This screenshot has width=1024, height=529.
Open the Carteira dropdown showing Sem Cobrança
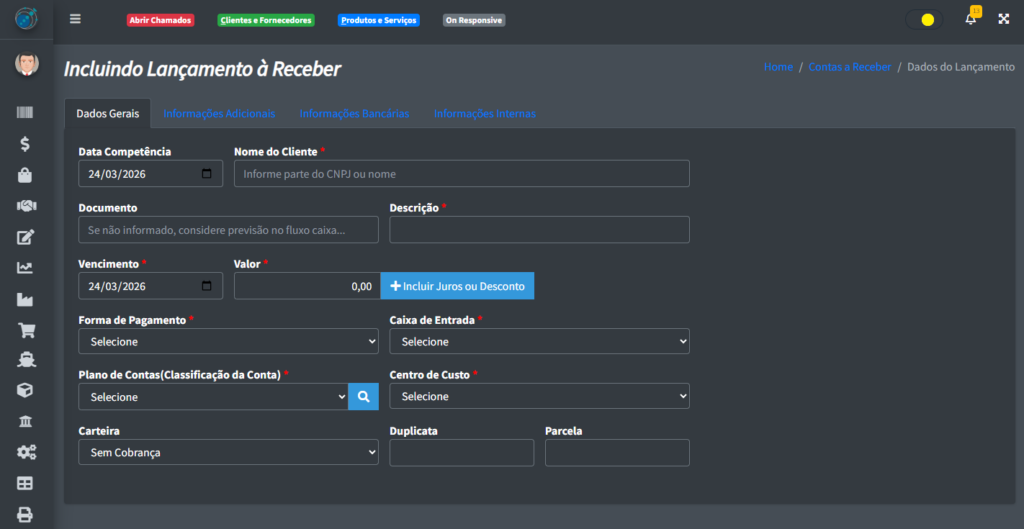pyautogui.click(x=228, y=452)
